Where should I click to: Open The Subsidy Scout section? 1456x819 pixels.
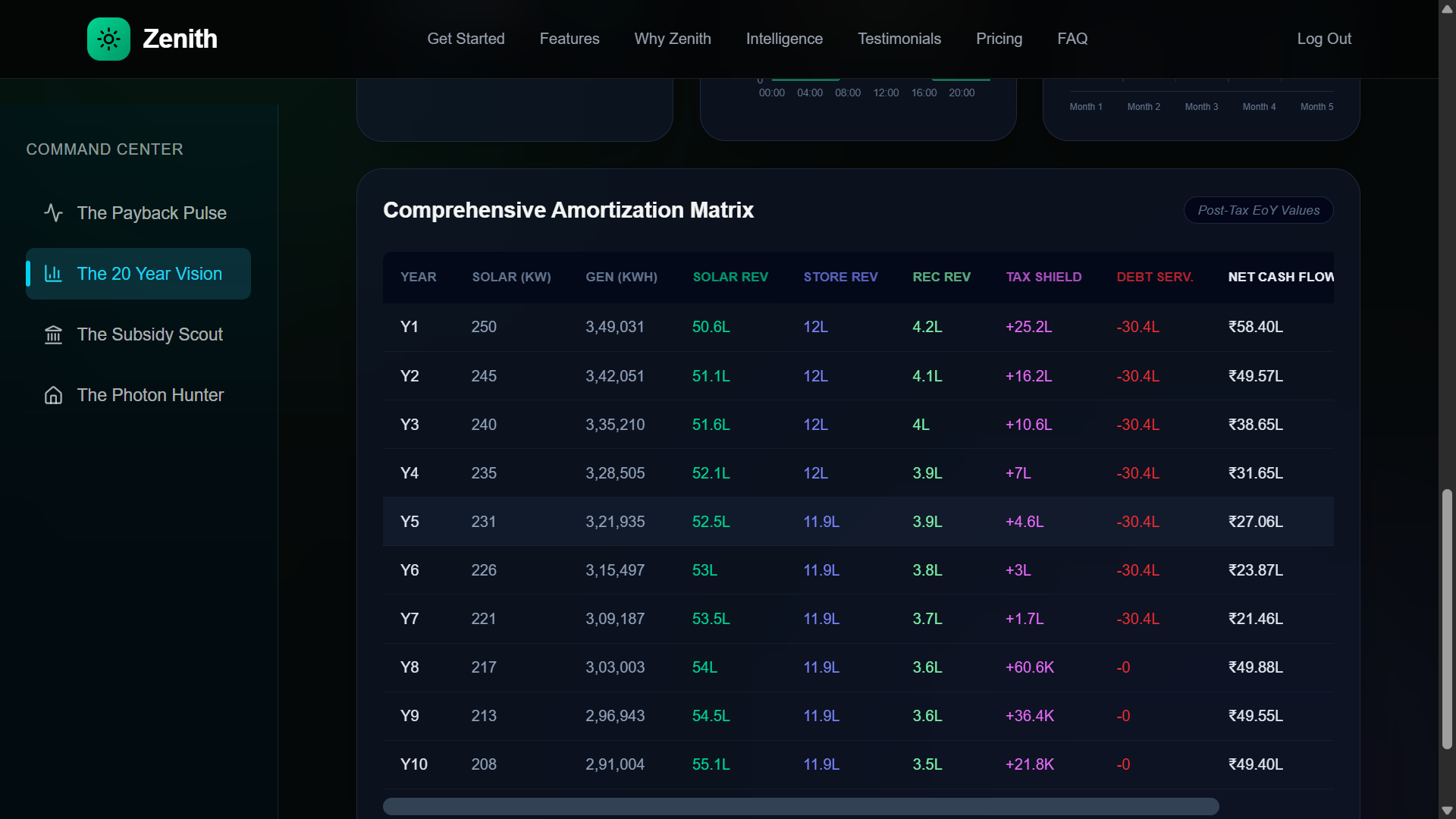[149, 334]
